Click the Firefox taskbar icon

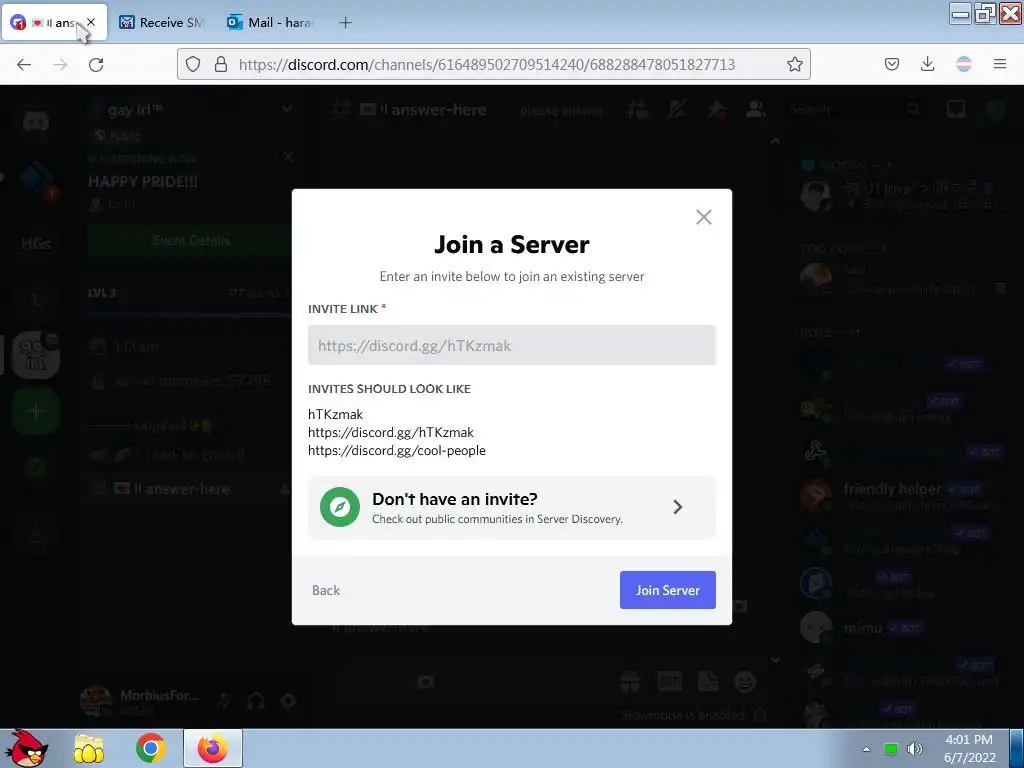[x=212, y=748]
